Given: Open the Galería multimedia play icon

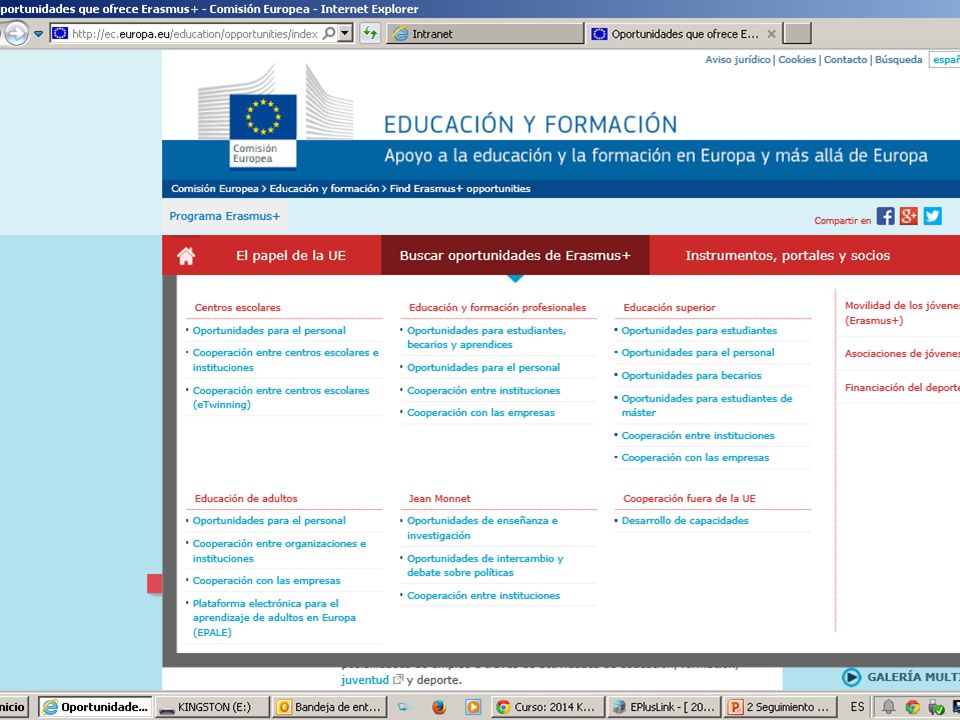Looking at the screenshot, I should pyautogui.click(x=851, y=677).
